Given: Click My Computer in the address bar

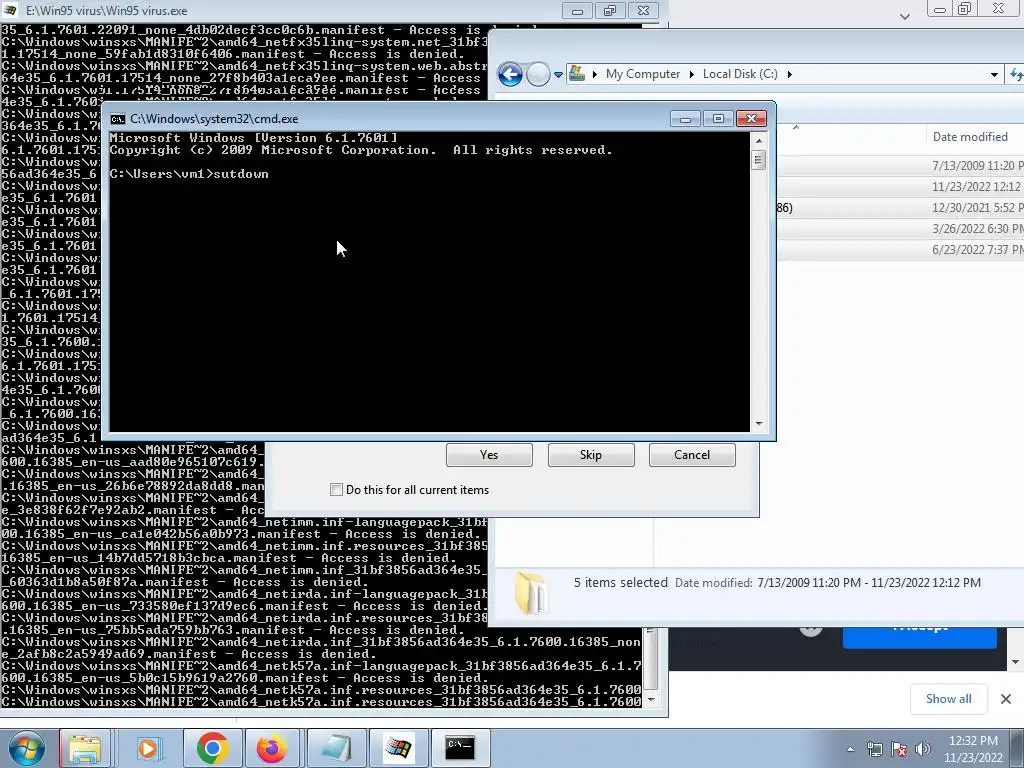Looking at the screenshot, I should tap(643, 74).
